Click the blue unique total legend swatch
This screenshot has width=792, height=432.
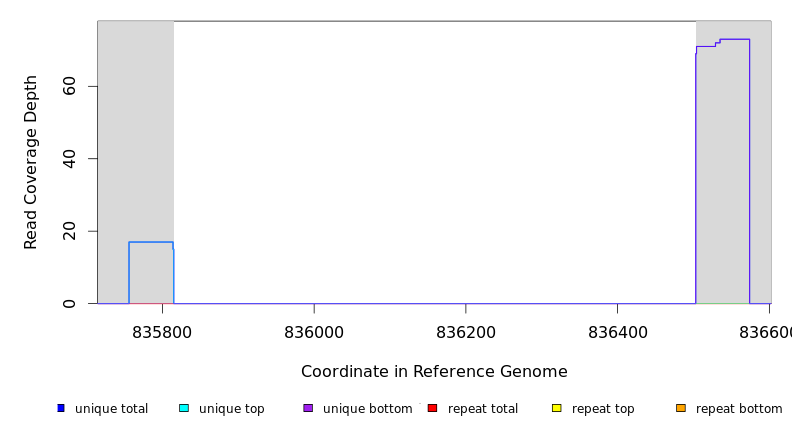pyautogui.click(x=61, y=408)
